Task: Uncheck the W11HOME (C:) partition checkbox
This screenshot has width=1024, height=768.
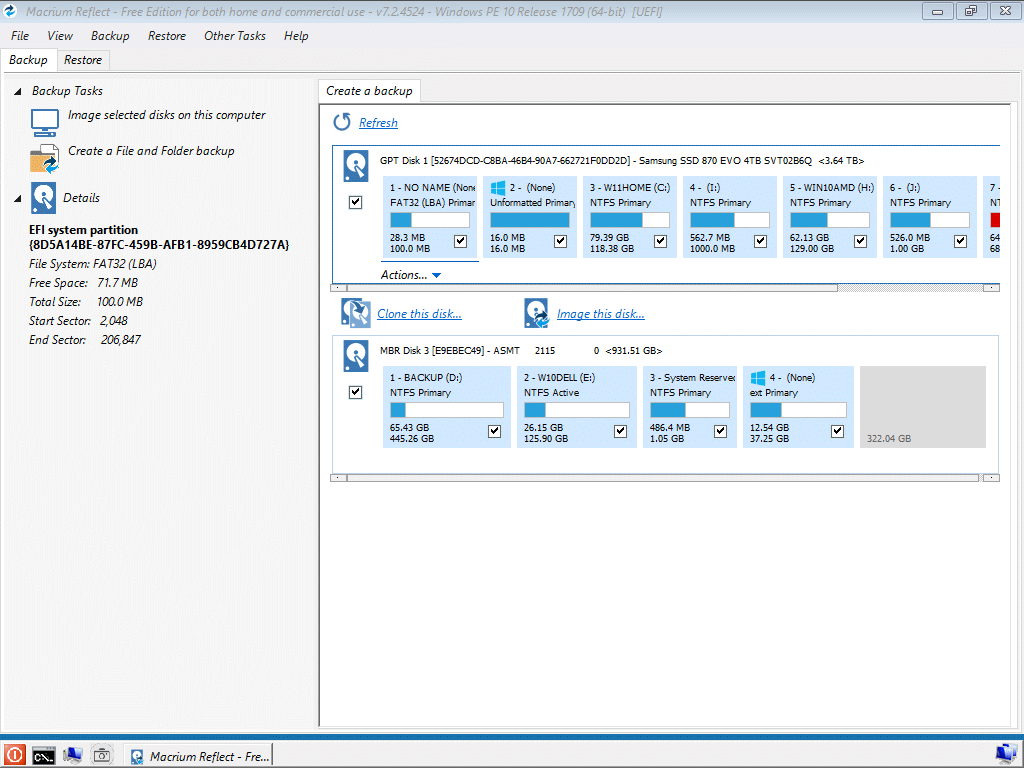Action: 660,242
